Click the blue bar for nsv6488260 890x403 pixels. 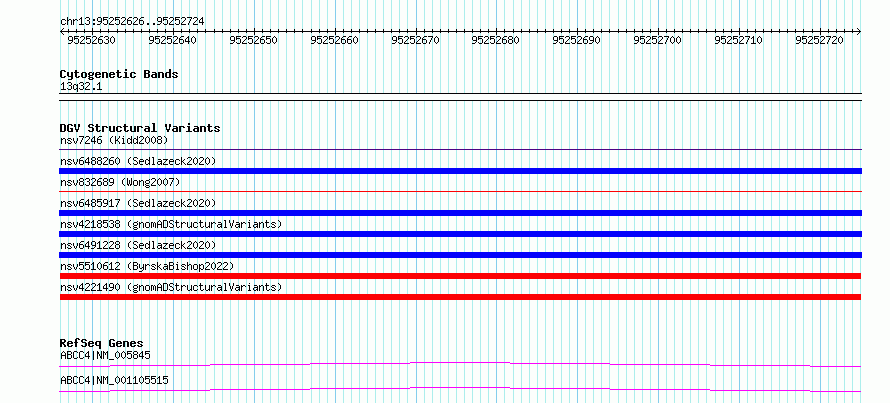point(460,171)
